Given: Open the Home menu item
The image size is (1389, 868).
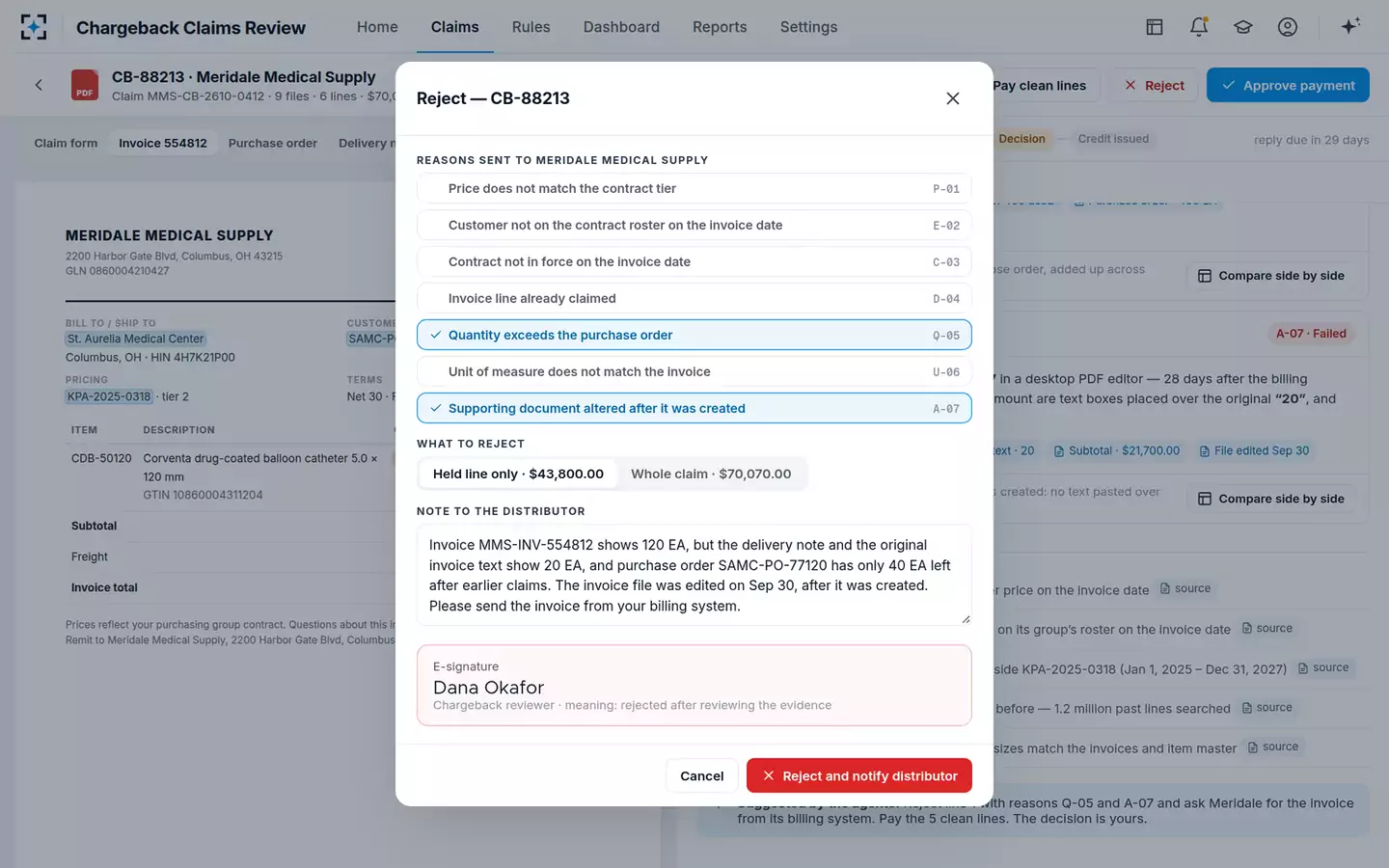Looking at the screenshot, I should 377,27.
